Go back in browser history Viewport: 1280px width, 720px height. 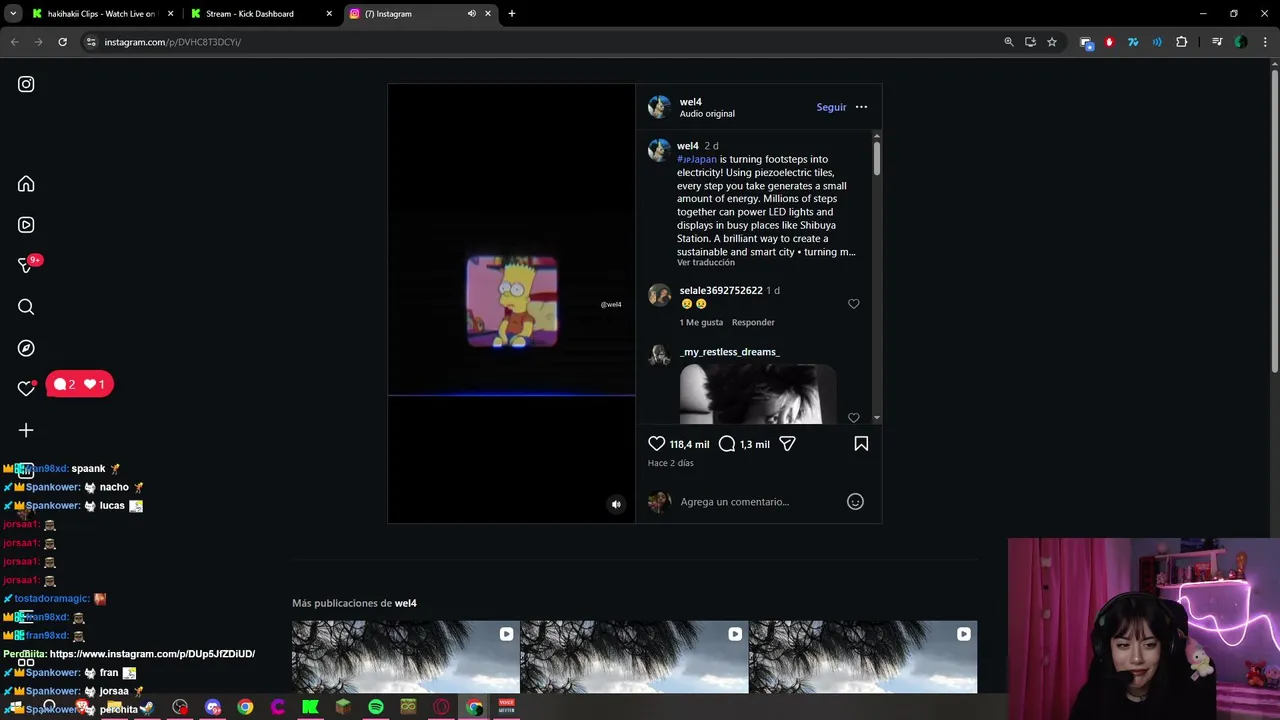14,42
